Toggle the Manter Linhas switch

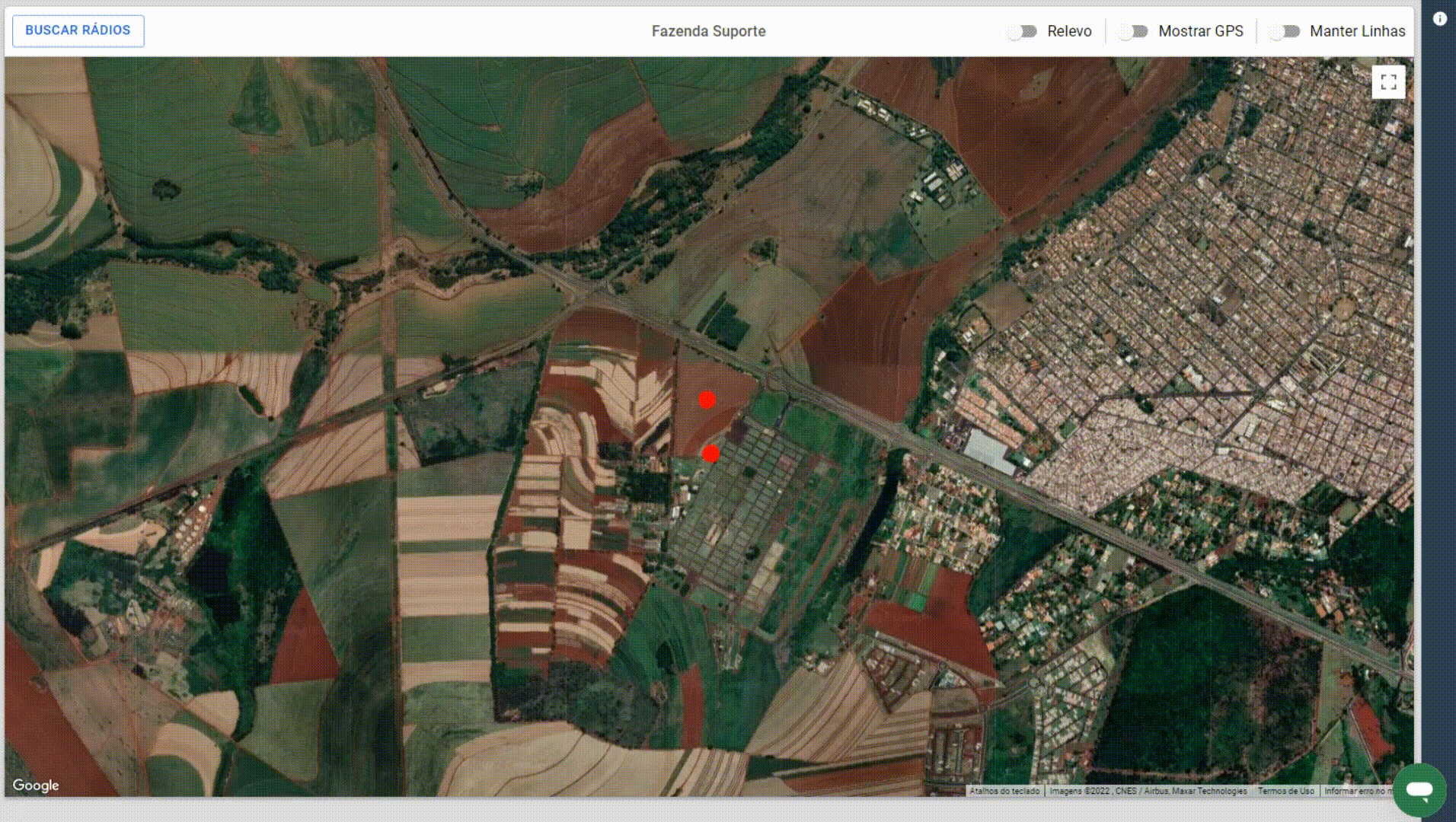pyautogui.click(x=1284, y=31)
